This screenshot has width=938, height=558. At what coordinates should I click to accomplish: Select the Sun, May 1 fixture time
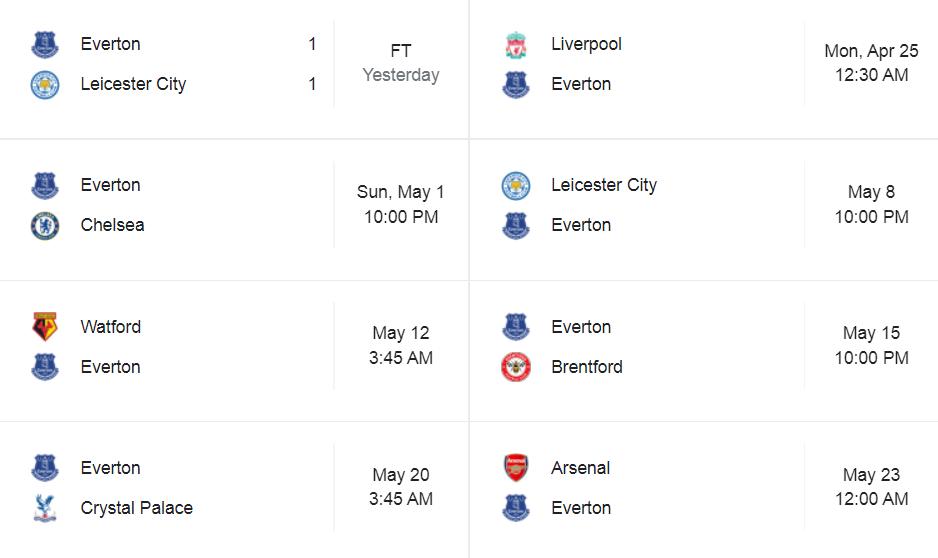tap(401, 204)
